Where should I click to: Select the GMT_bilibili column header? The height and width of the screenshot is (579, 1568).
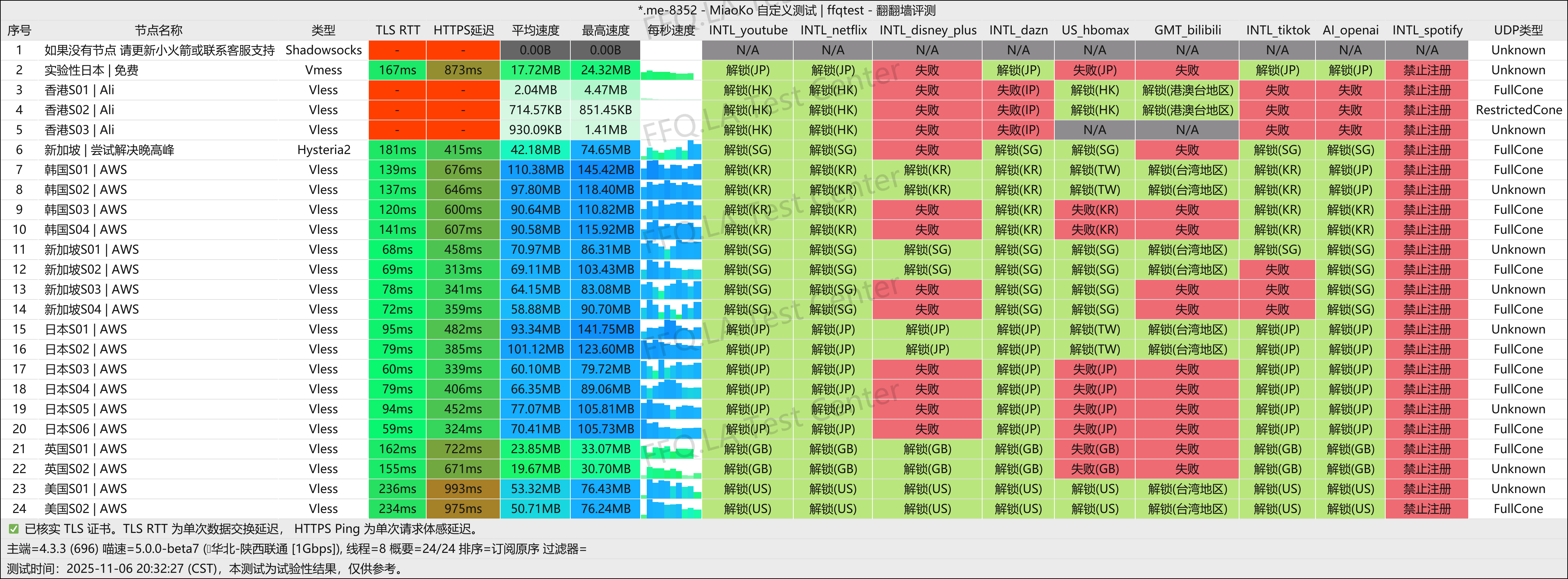point(1187,30)
